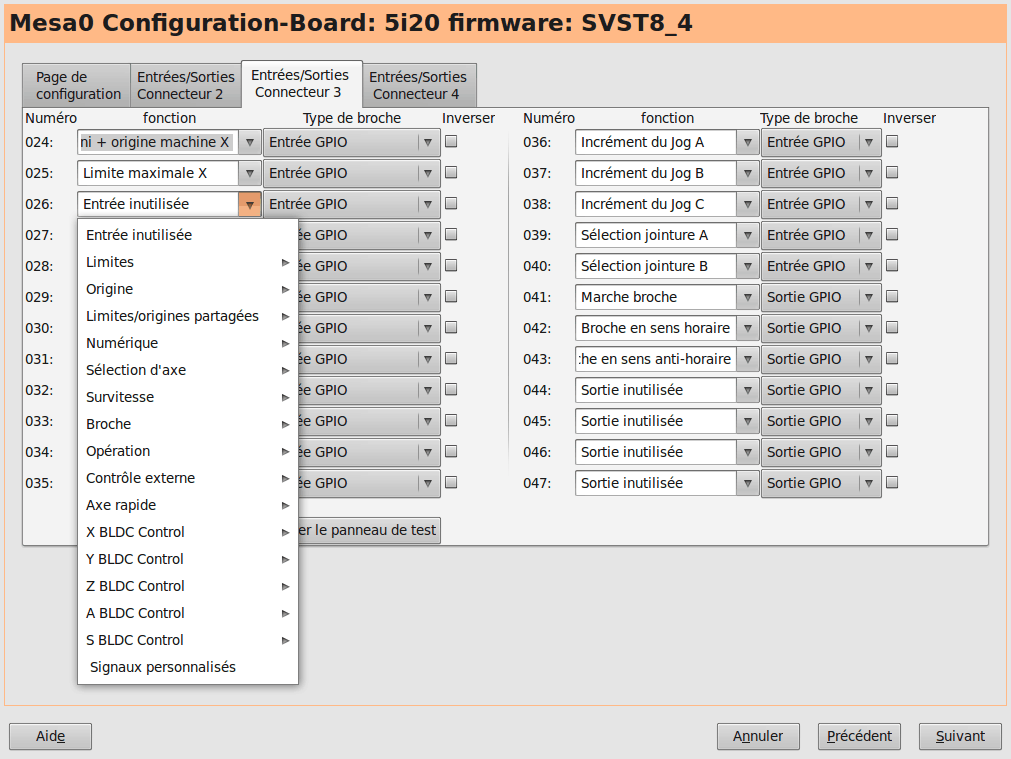The image size is (1011, 759).
Task: Open pin type dropdown for pin 025
Action: point(352,173)
